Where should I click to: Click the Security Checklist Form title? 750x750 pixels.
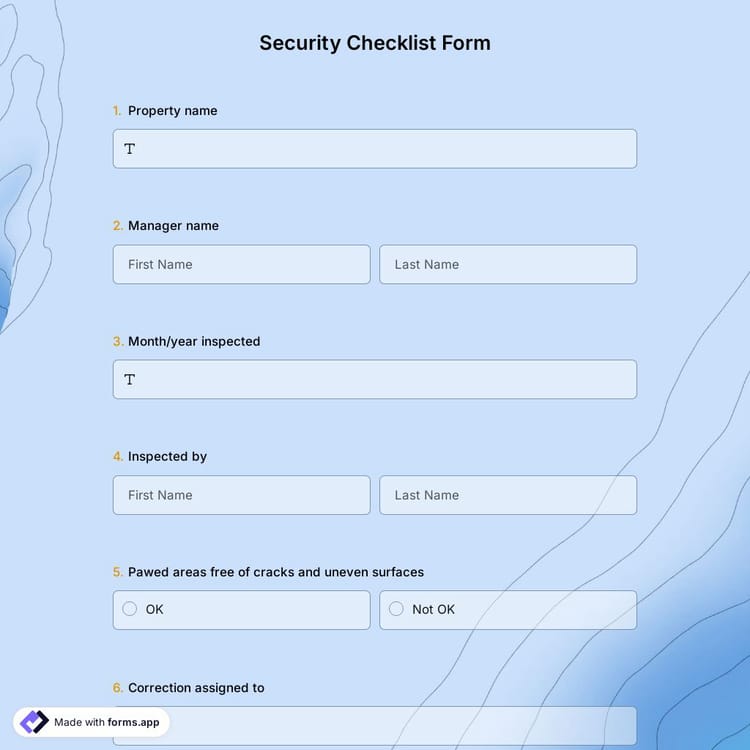pos(375,43)
